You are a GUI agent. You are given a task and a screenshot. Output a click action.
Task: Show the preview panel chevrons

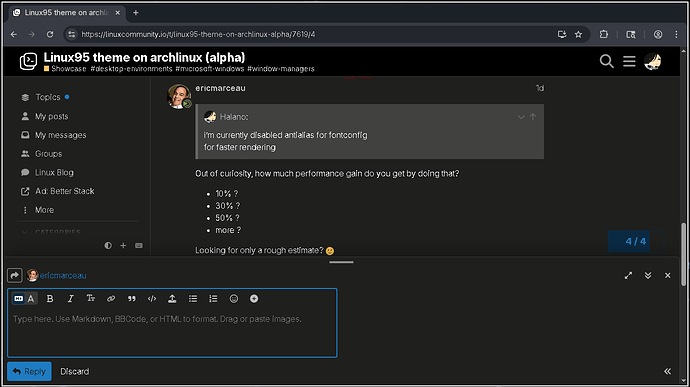[x=668, y=371]
